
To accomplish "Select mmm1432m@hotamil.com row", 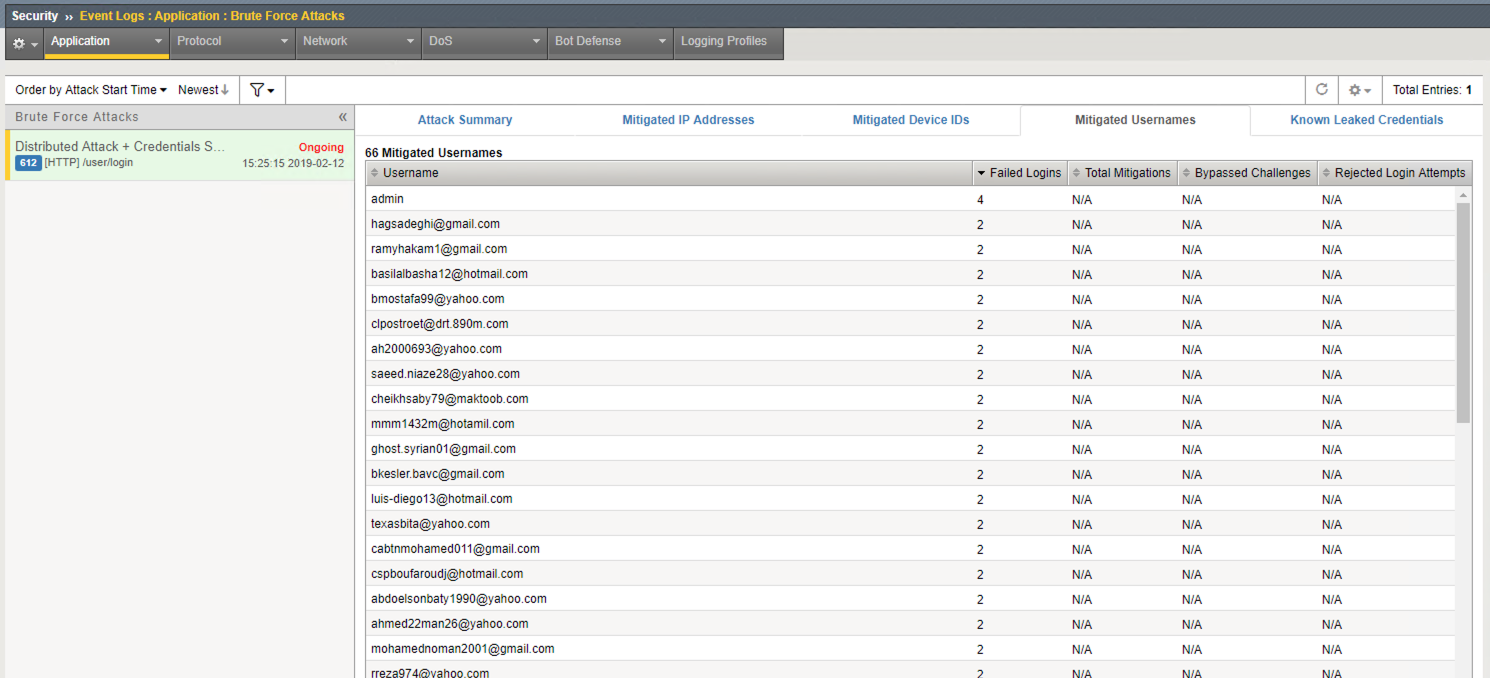I will [x=910, y=424].
